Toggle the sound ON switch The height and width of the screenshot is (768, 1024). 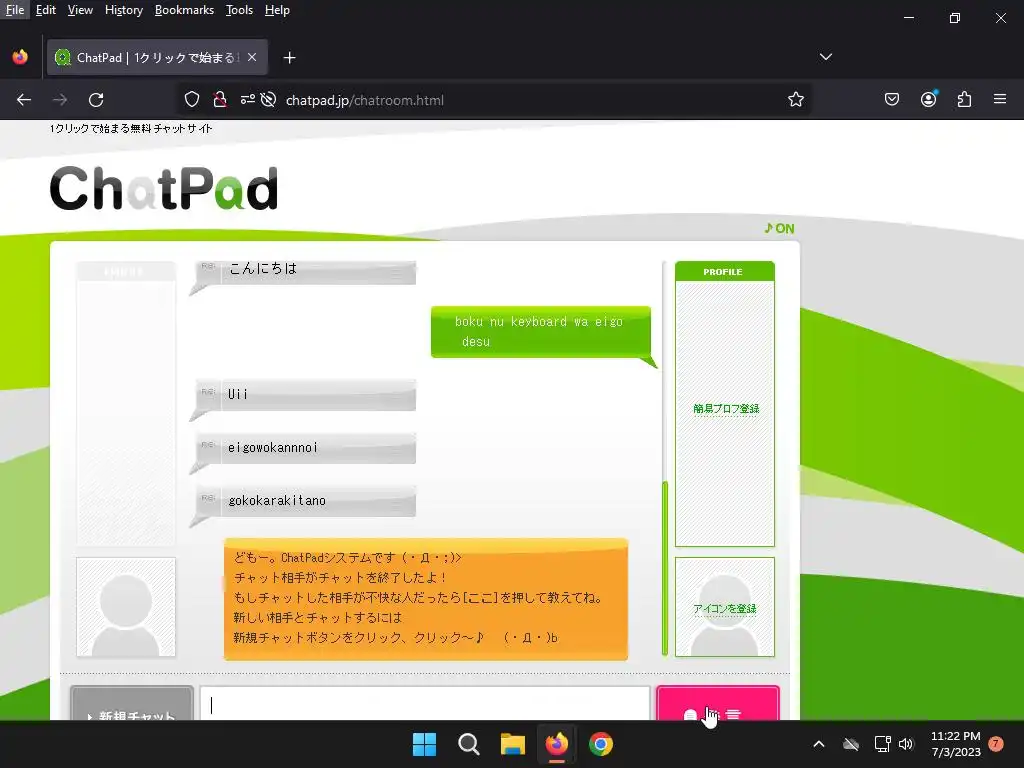pos(779,229)
